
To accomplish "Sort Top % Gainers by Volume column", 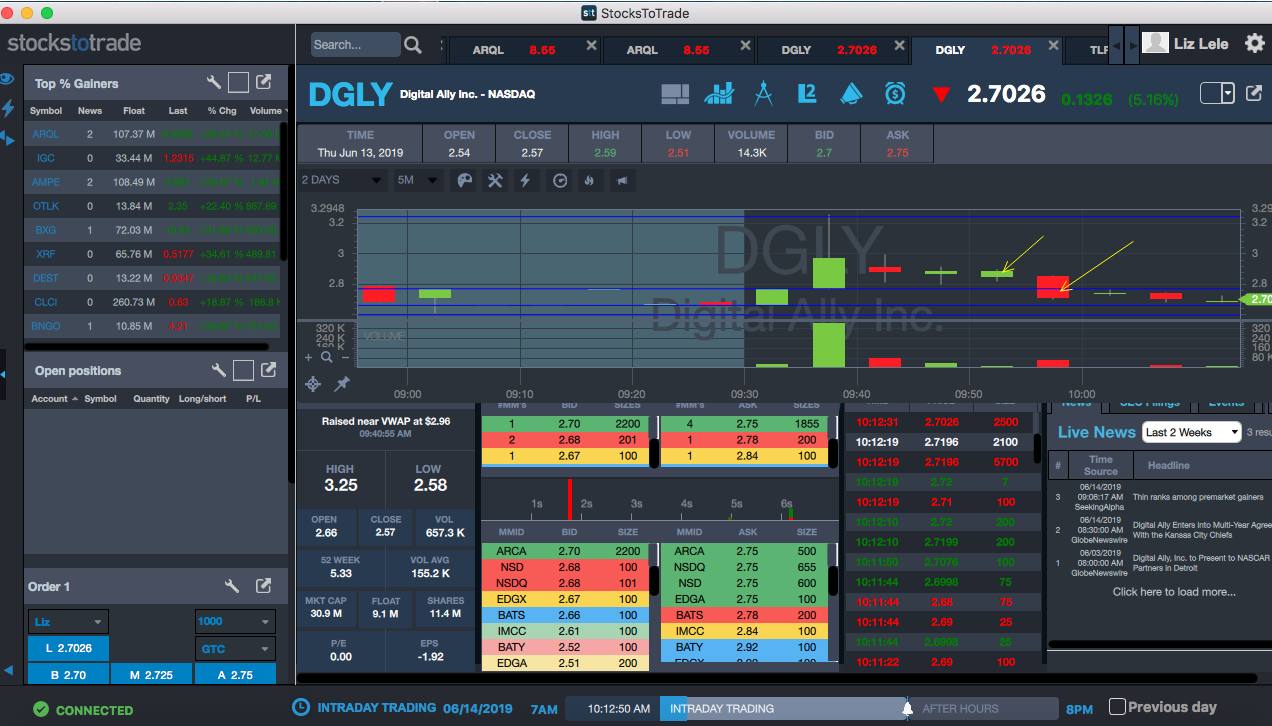I will (x=266, y=111).
